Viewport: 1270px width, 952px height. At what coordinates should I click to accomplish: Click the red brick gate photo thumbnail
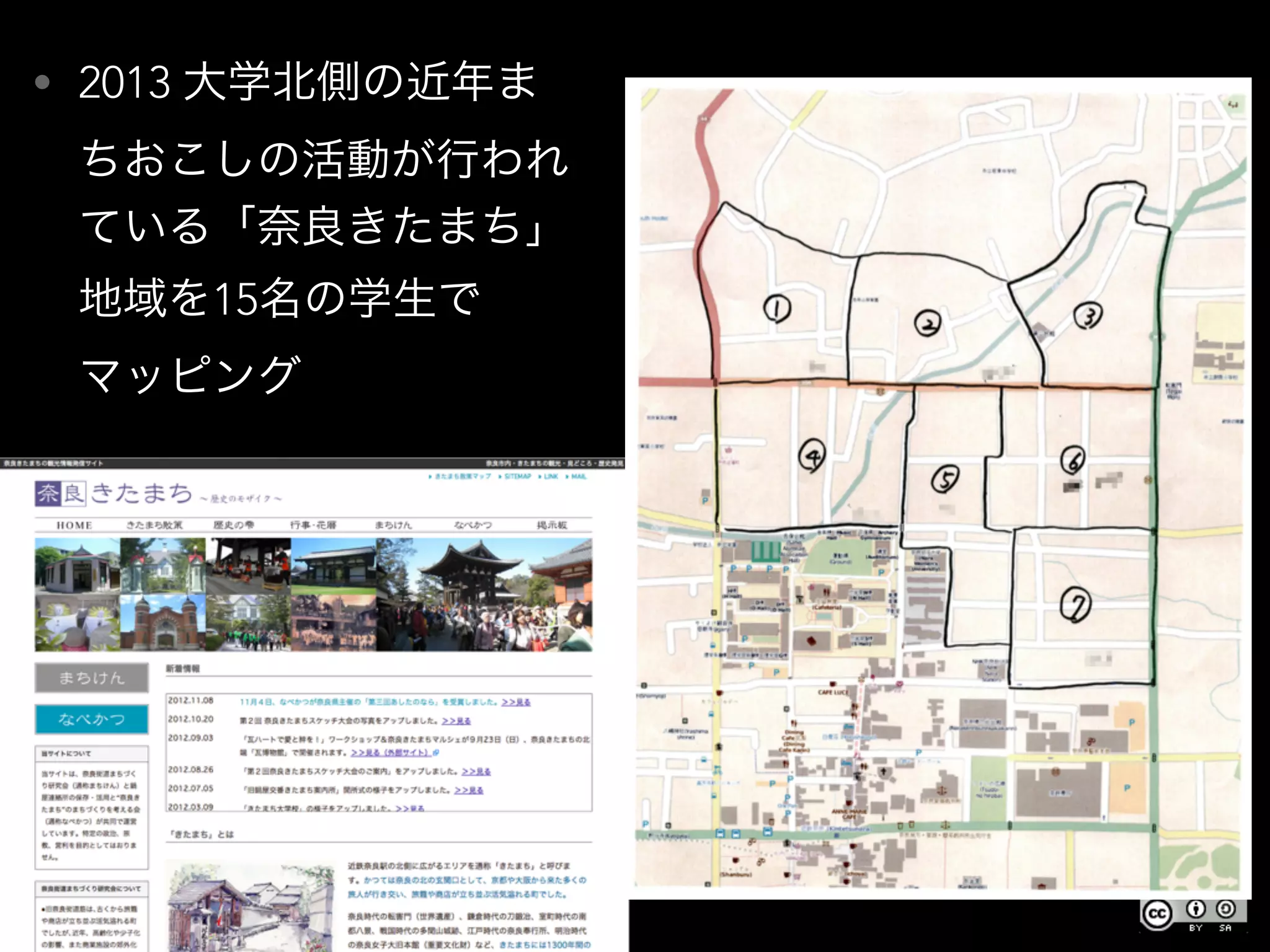pos(163,622)
